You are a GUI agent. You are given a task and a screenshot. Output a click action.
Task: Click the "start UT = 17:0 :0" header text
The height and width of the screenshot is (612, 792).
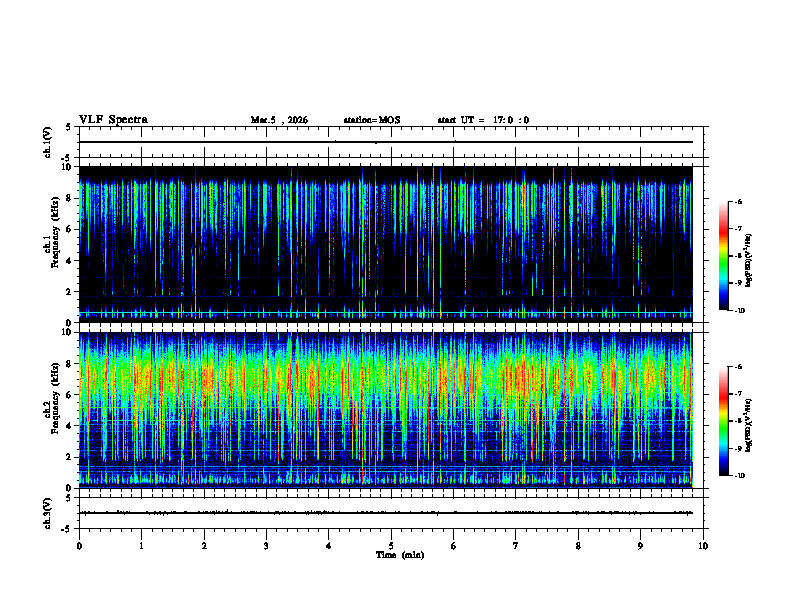[483, 120]
